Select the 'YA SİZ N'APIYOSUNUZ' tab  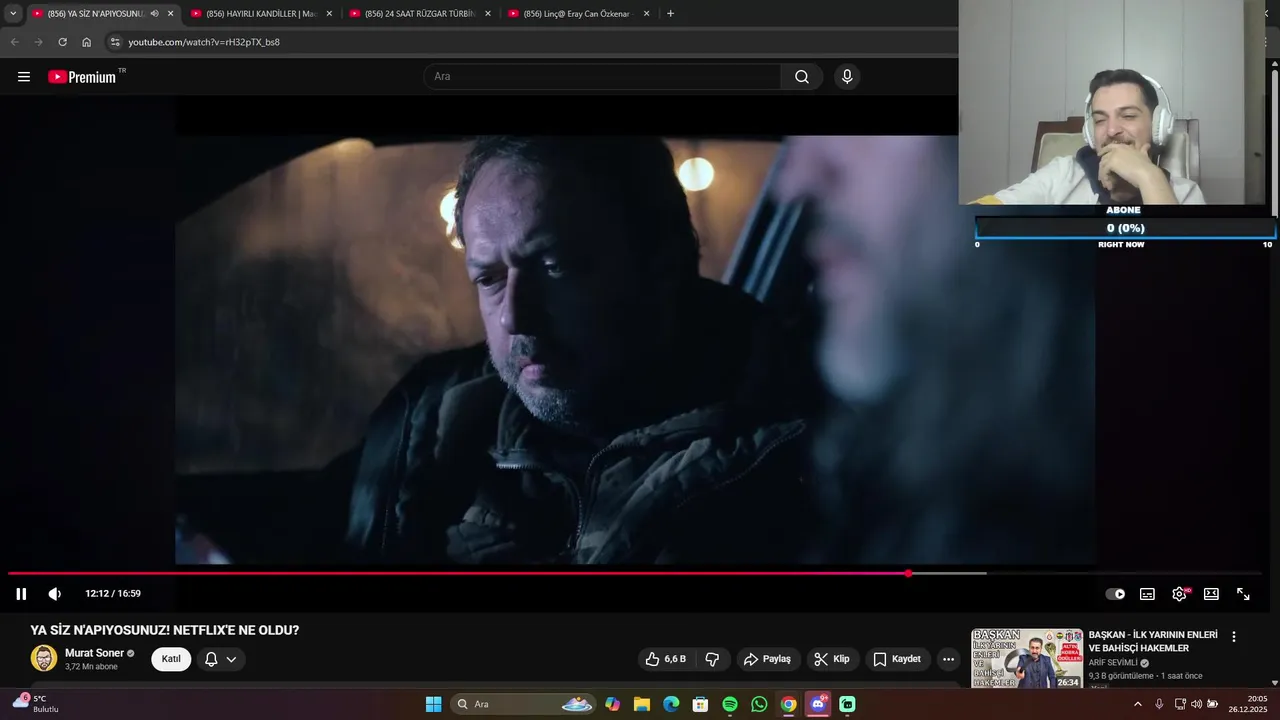click(95, 14)
